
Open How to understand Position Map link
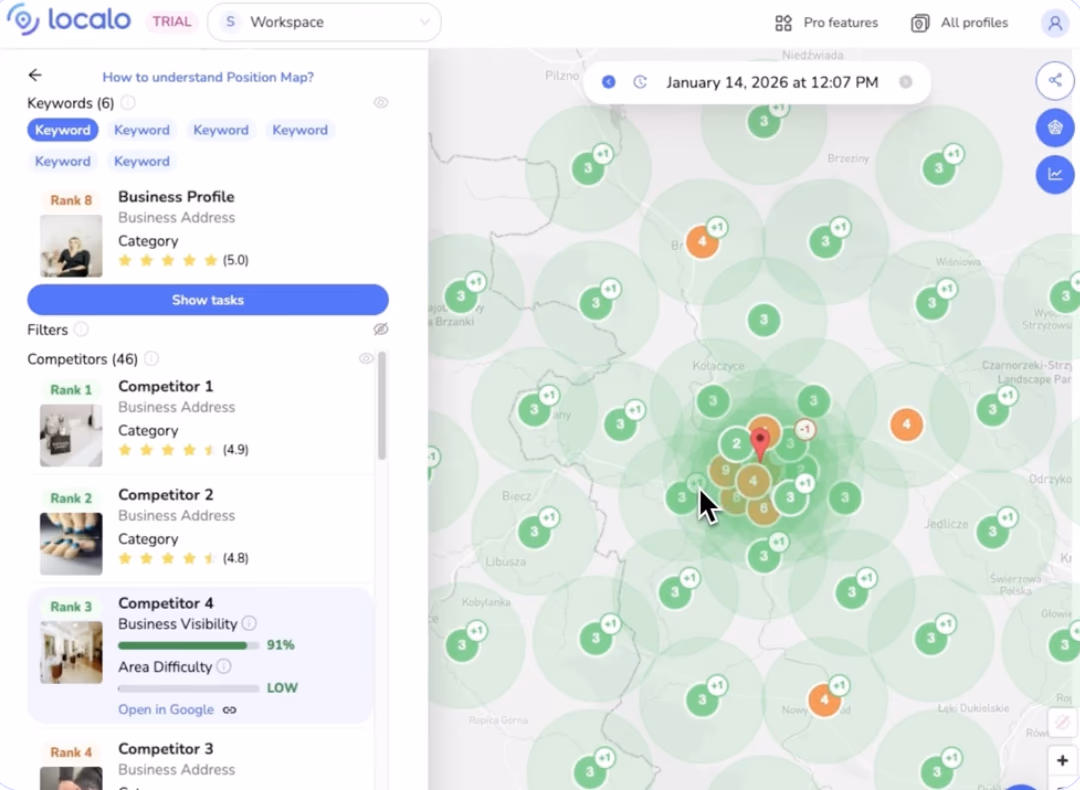pos(208,77)
